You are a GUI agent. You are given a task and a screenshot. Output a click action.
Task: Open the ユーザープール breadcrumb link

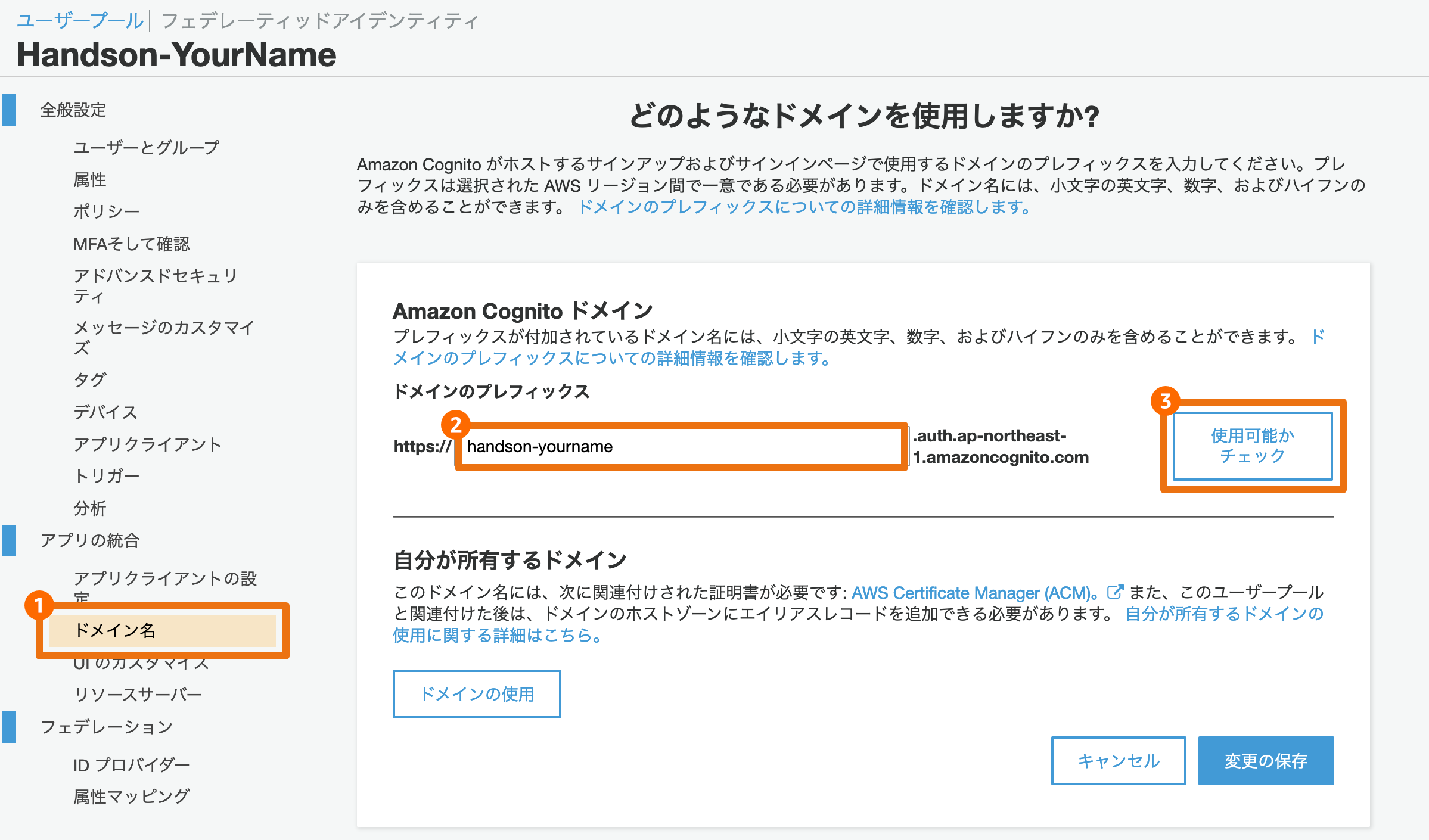point(80,21)
